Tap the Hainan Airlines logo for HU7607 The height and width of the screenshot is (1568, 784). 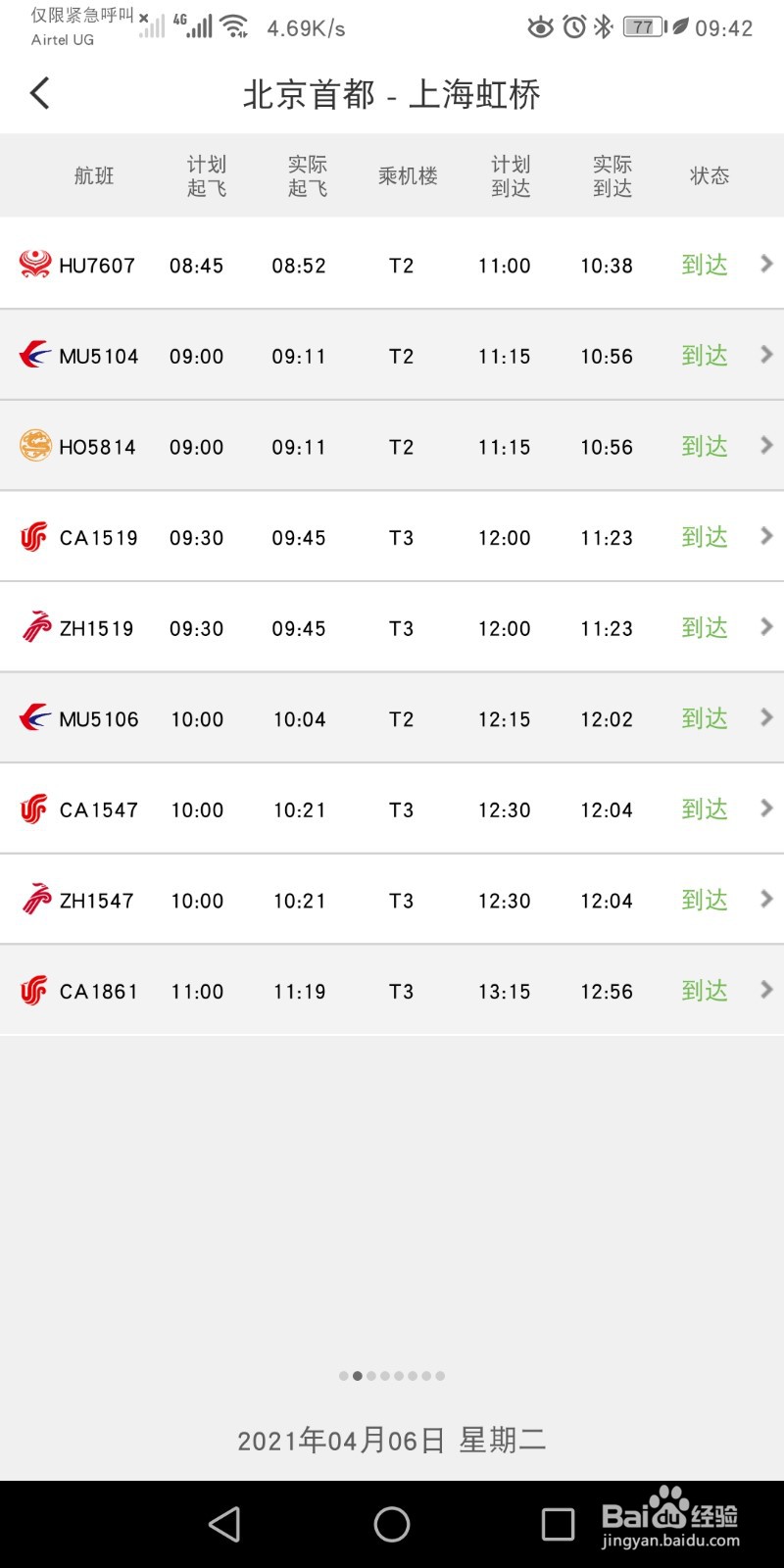point(35,265)
